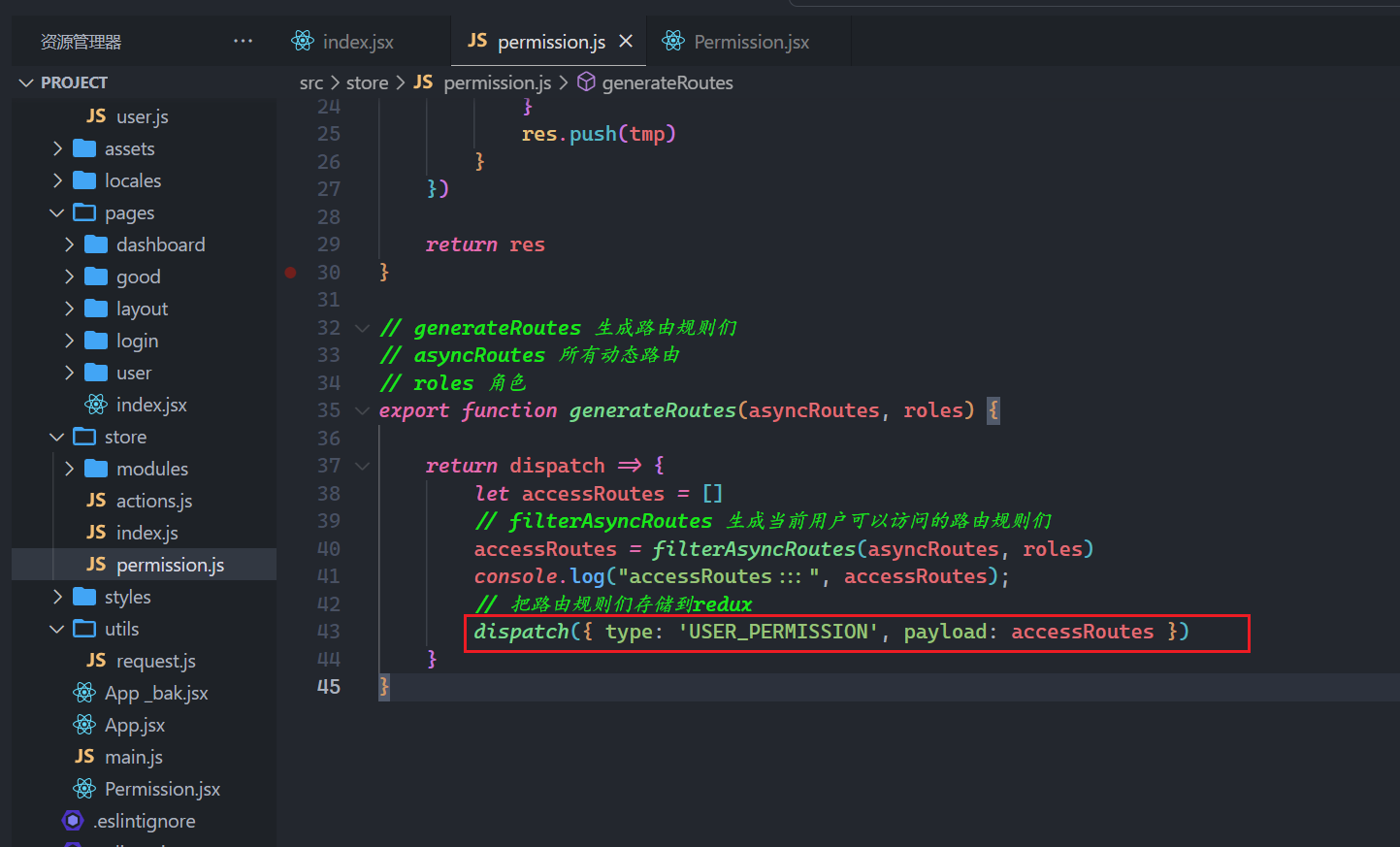Place cursor on the 'USER_PERMISSION' string
Screen dimensions: 1400x847
777,632
